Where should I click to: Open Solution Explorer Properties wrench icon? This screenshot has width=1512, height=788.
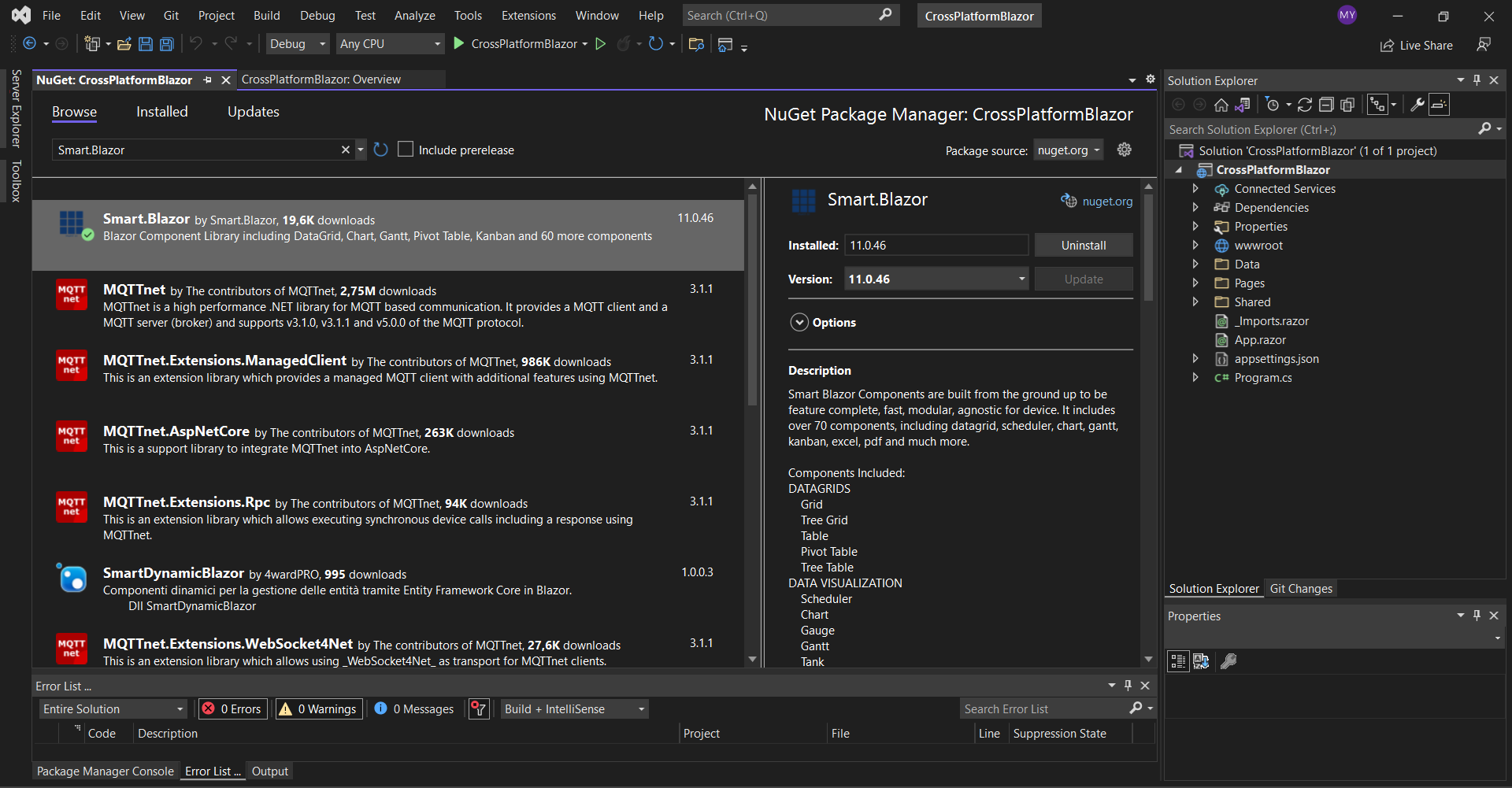click(1417, 105)
